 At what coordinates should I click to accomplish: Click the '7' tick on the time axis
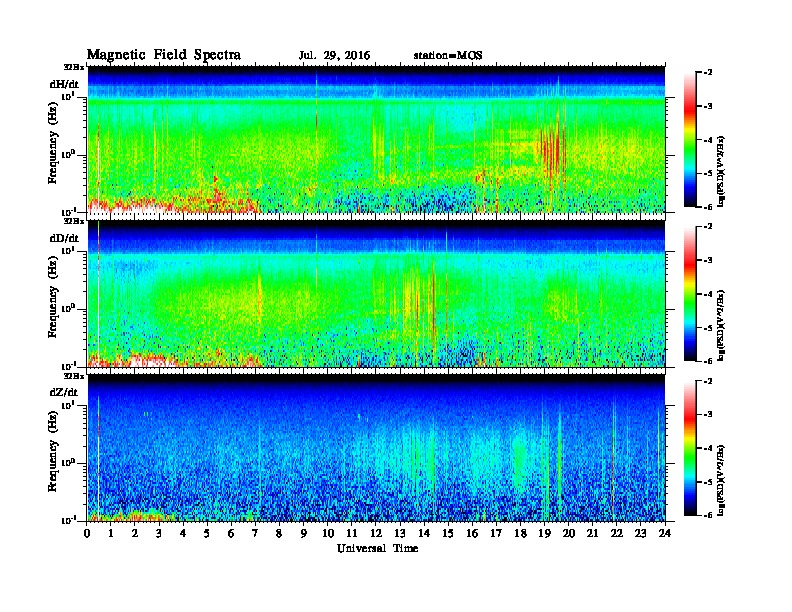[x=256, y=533]
